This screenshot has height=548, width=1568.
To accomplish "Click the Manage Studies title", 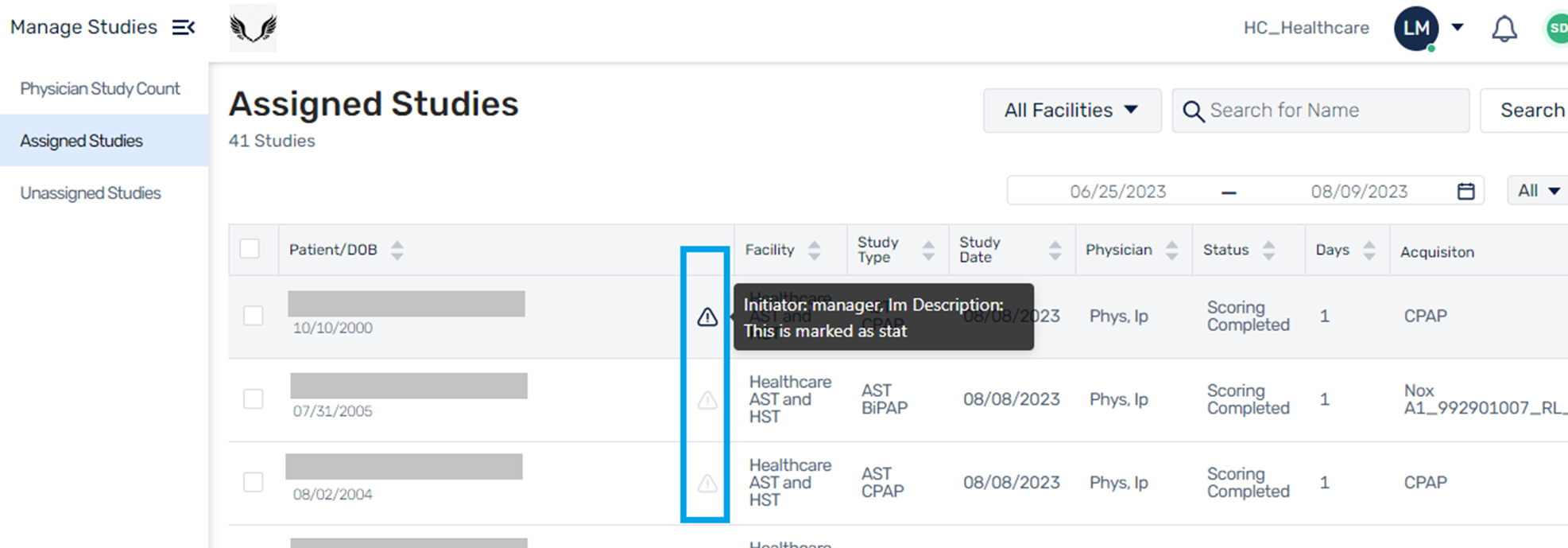I will pos(83,27).
